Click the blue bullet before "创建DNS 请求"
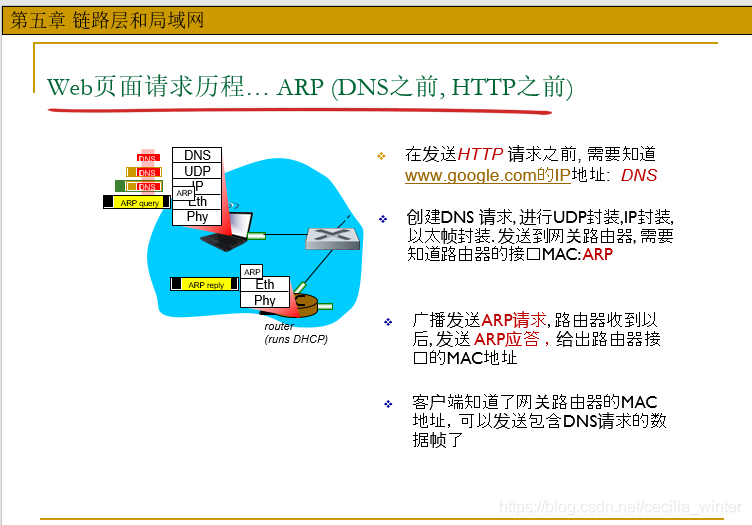The height and width of the screenshot is (525, 752). 383,219
